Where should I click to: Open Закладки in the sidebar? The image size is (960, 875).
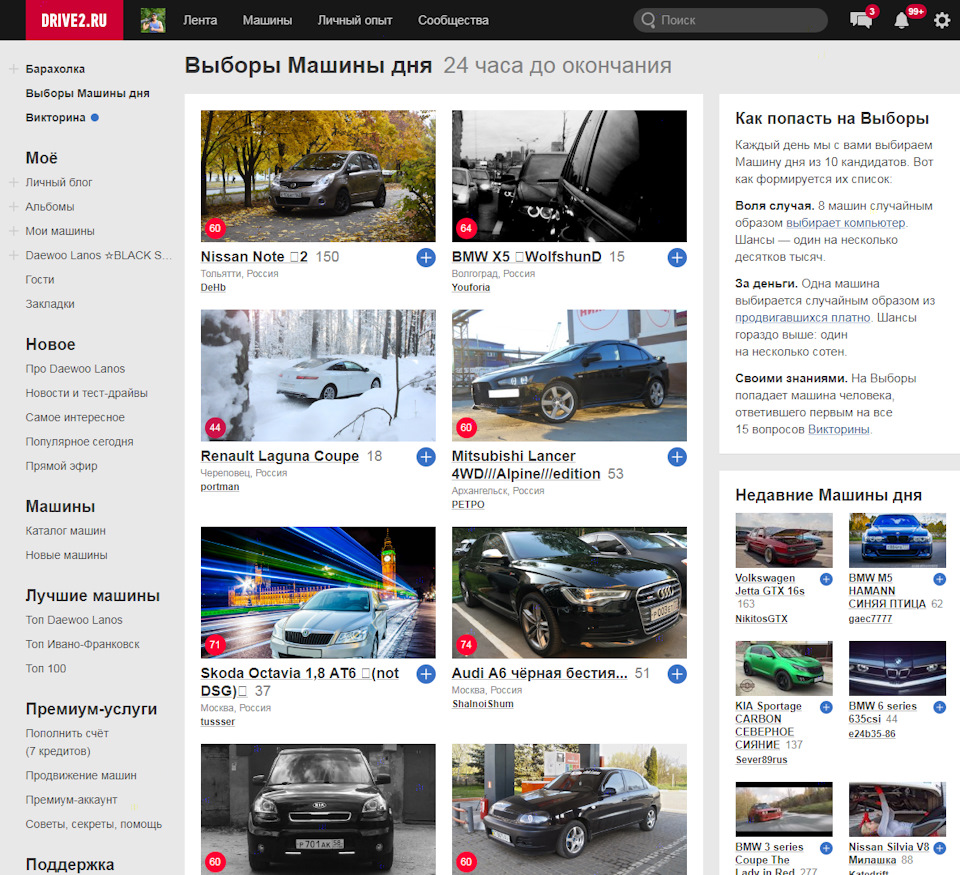[50, 304]
